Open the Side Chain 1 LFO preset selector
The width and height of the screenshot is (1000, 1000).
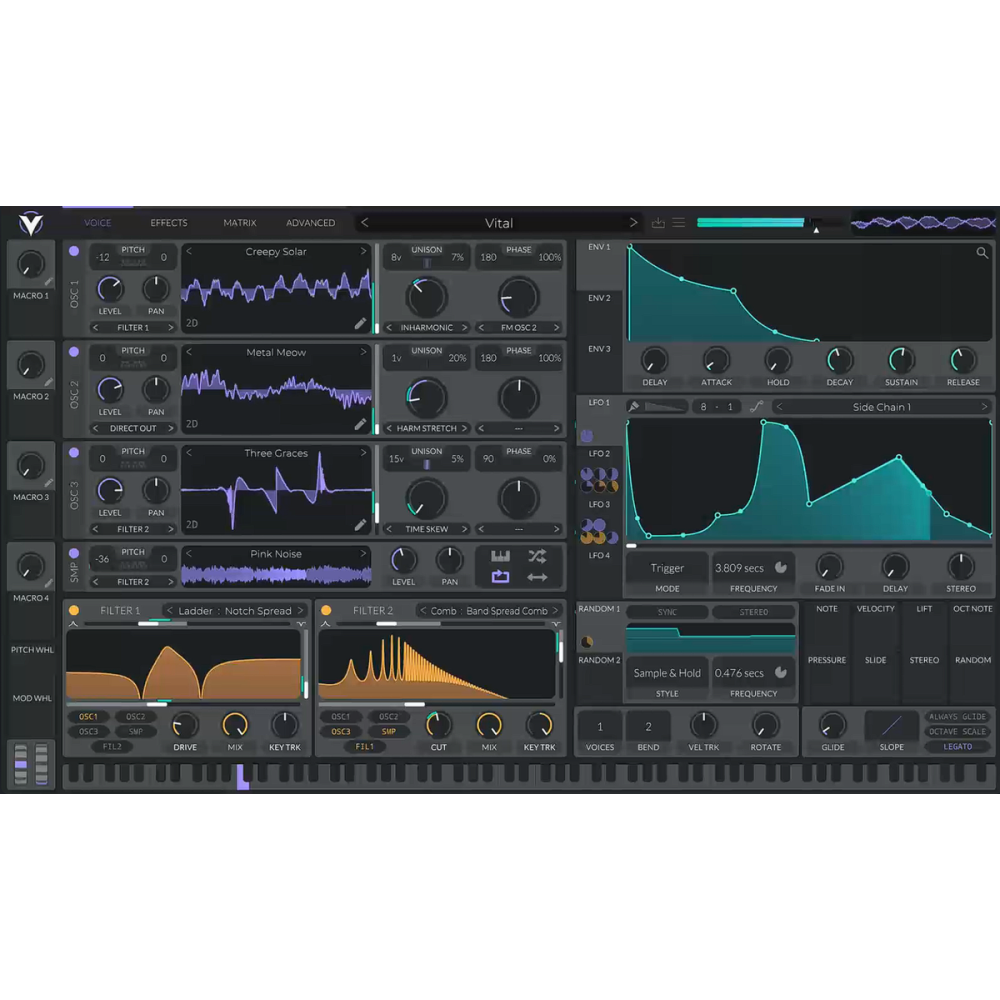881,407
